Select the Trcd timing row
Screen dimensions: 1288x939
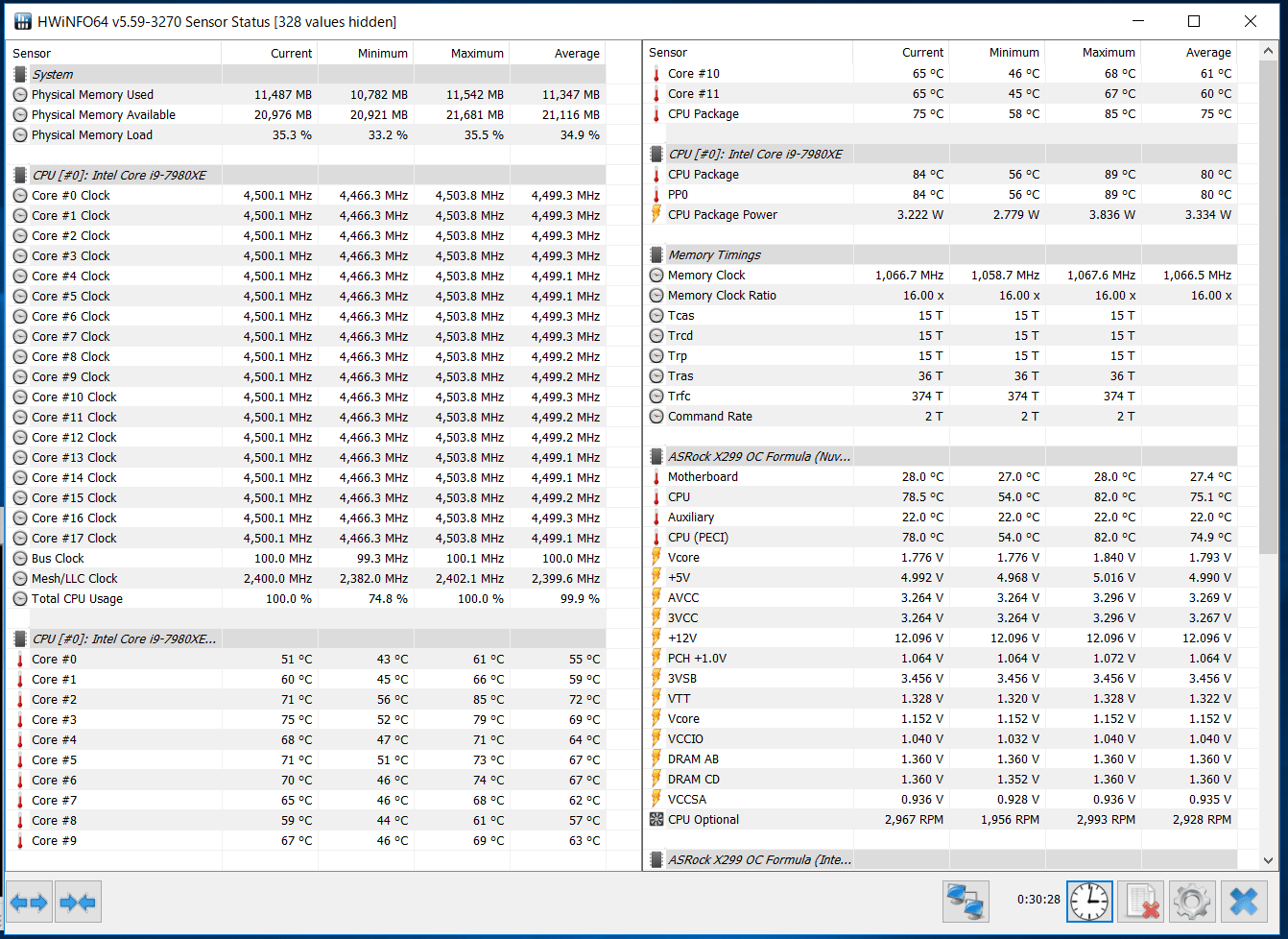click(941, 335)
